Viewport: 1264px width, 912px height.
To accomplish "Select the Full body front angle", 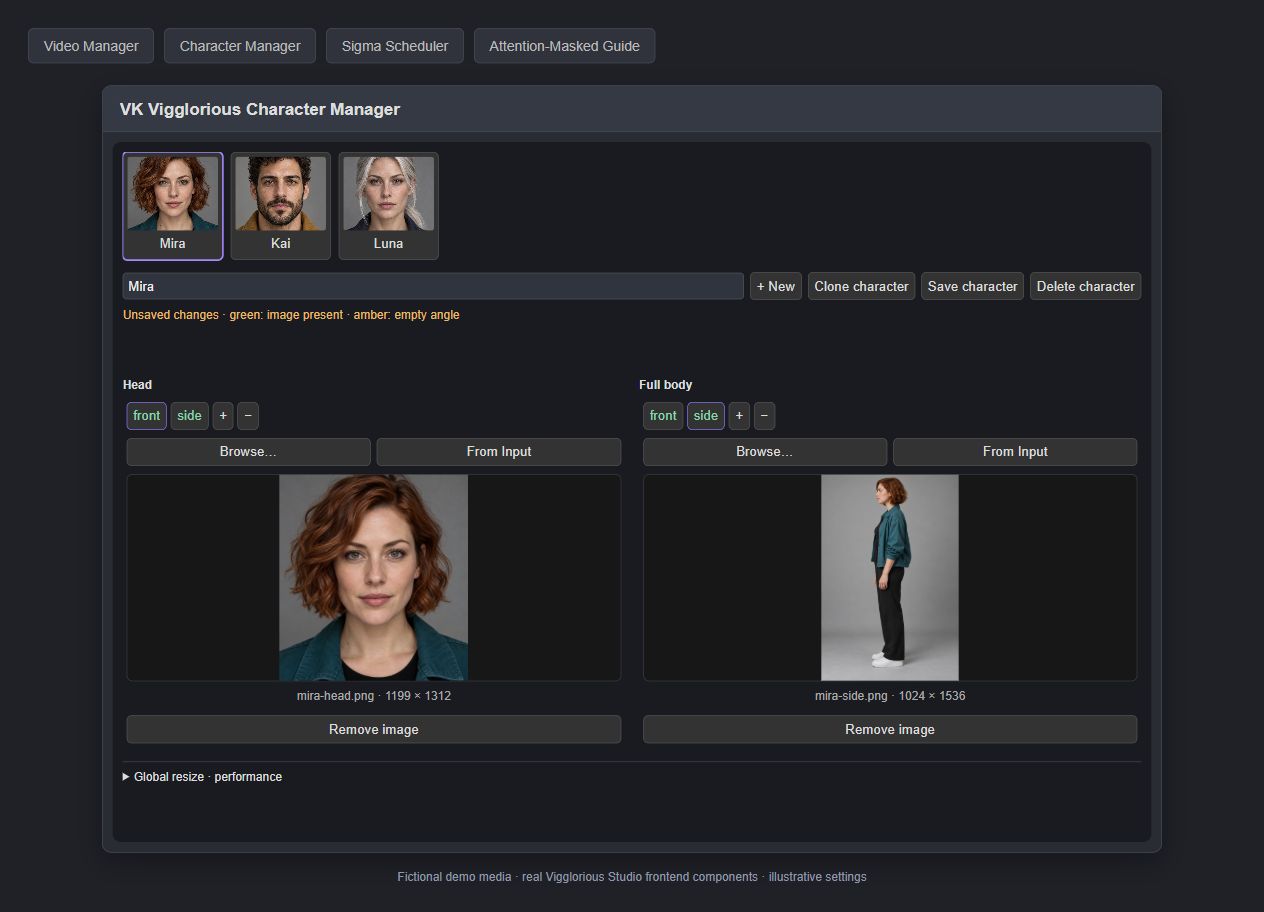I will (x=663, y=416).
